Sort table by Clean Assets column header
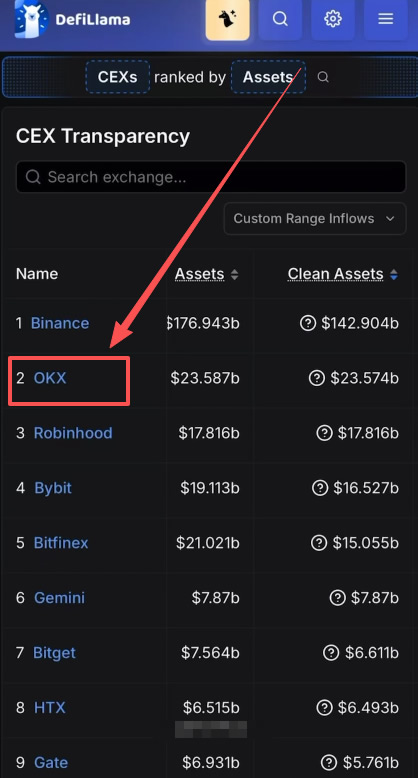The image size is (418, 778). pos(343,274)
